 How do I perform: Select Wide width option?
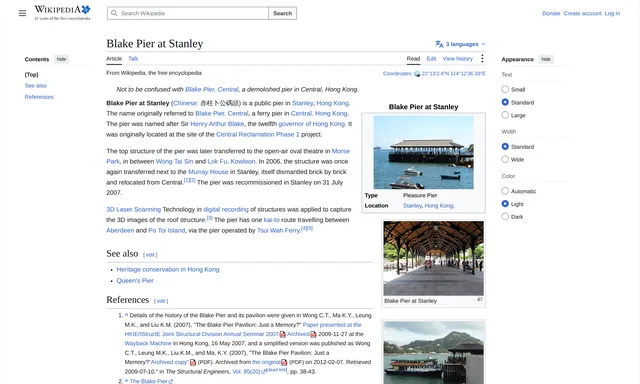pos(505,159)
